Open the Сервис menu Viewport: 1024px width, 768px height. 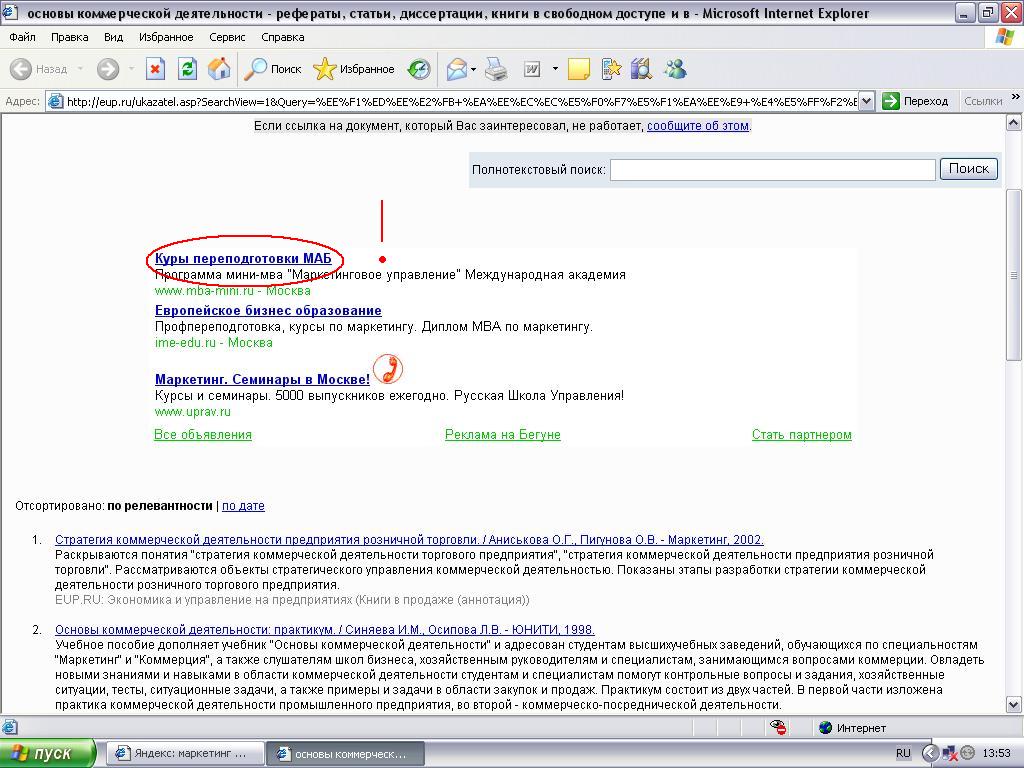tap(227, 37)
